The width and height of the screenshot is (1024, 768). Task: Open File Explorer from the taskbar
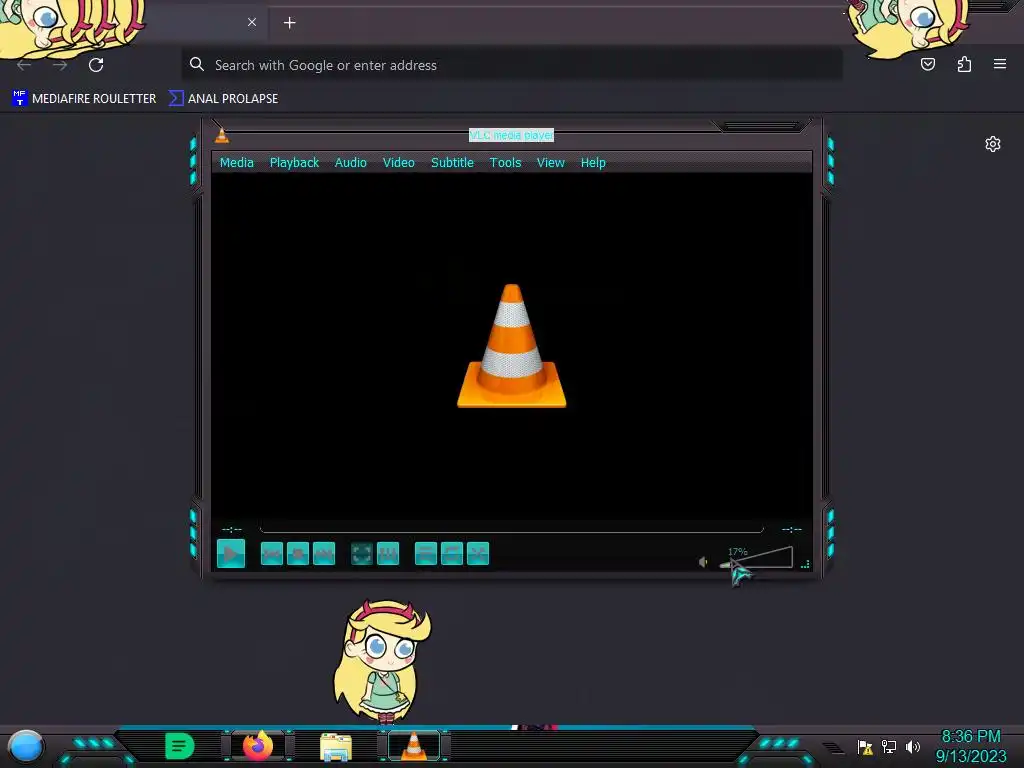pyautogui.click(x=336, y=747)
